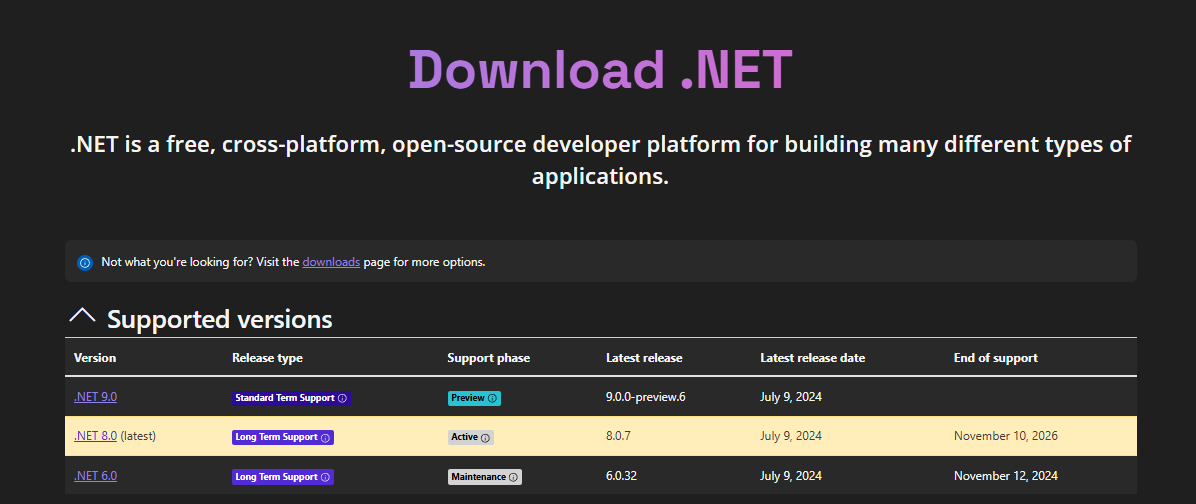Open the .NET 6.0 version link
Image resolution: width=1196 pixels, height=504 pixels.
click(x=95, y=476)
